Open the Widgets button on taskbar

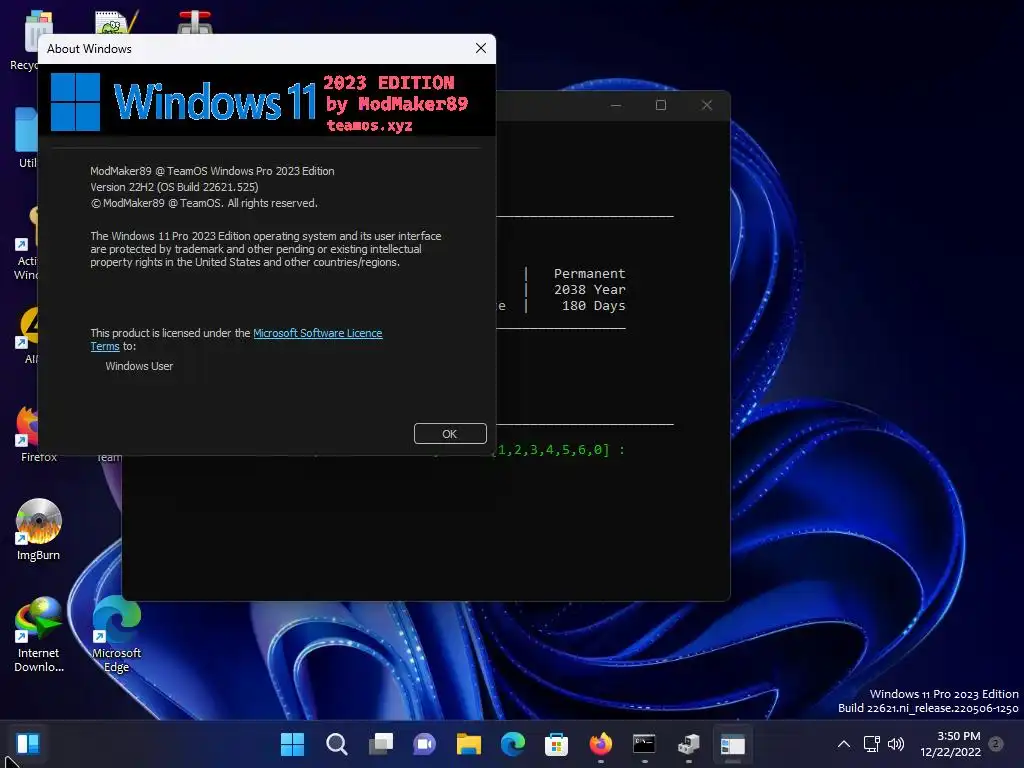(27, 744)
